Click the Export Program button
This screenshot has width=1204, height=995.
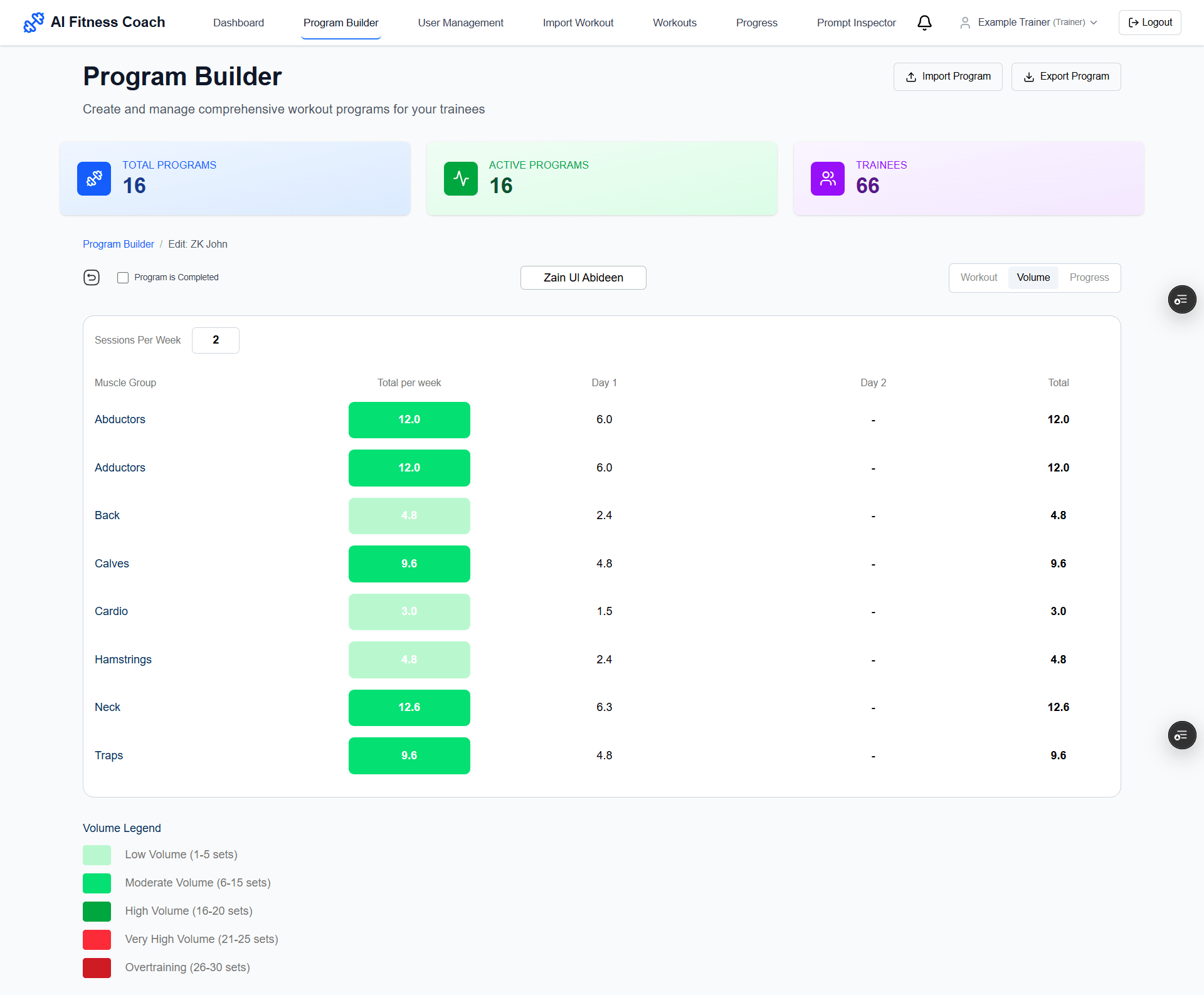coord(1065,76)
